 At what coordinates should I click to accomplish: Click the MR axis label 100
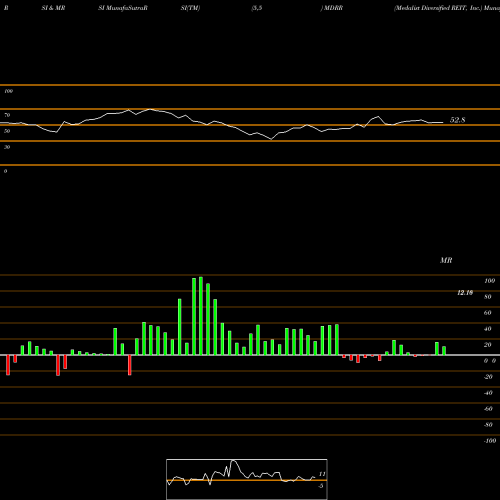coord(489,281)
